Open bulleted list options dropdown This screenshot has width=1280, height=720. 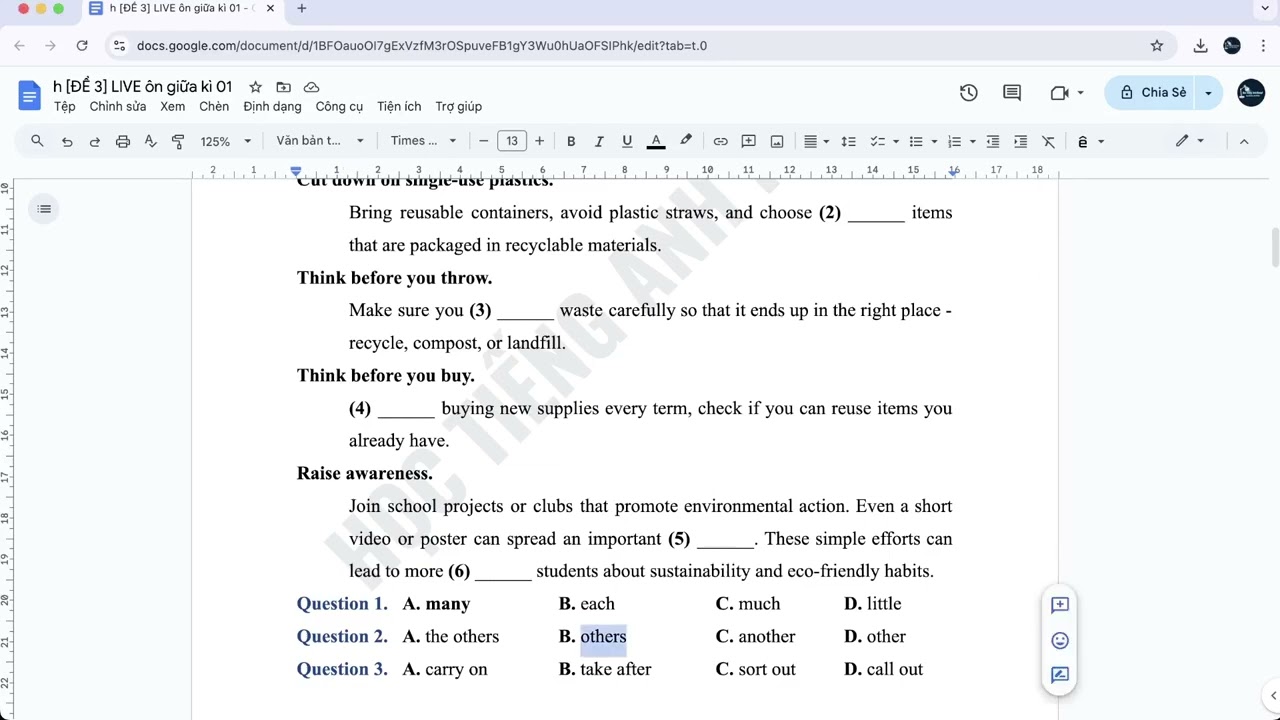pyautogui.click(x=921, y=141)
